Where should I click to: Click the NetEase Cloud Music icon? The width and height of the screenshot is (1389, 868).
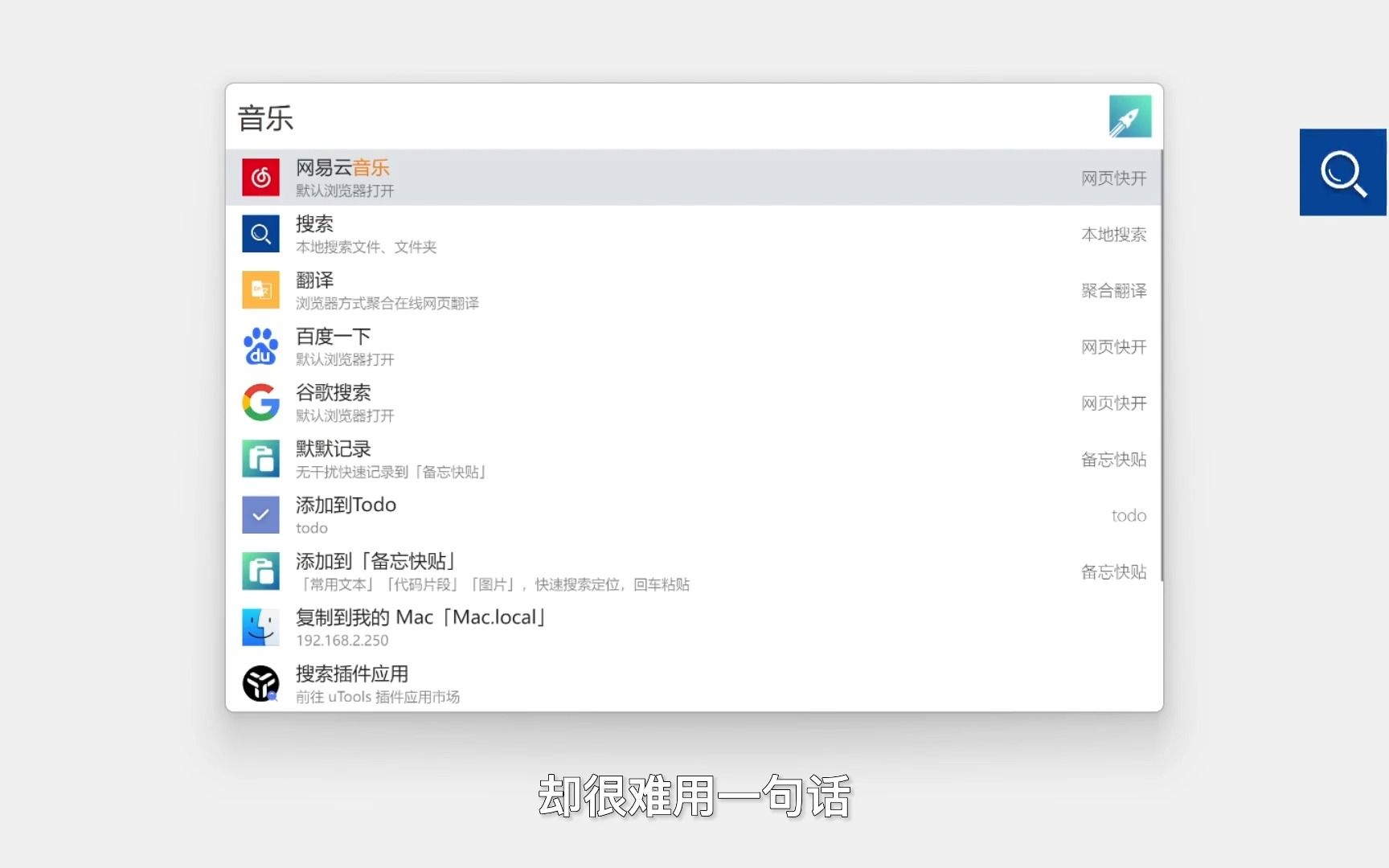coord(260,177)
